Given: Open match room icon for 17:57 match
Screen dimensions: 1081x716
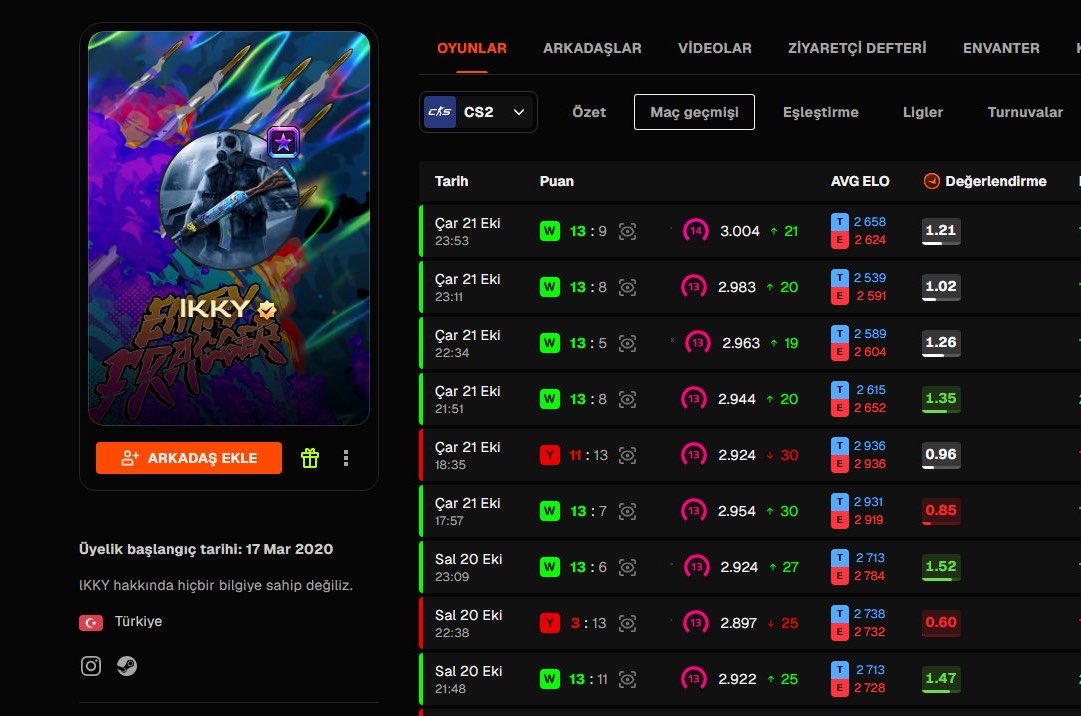Looking at the screenshot, I should pyautogui.click(x=627, y=511).
